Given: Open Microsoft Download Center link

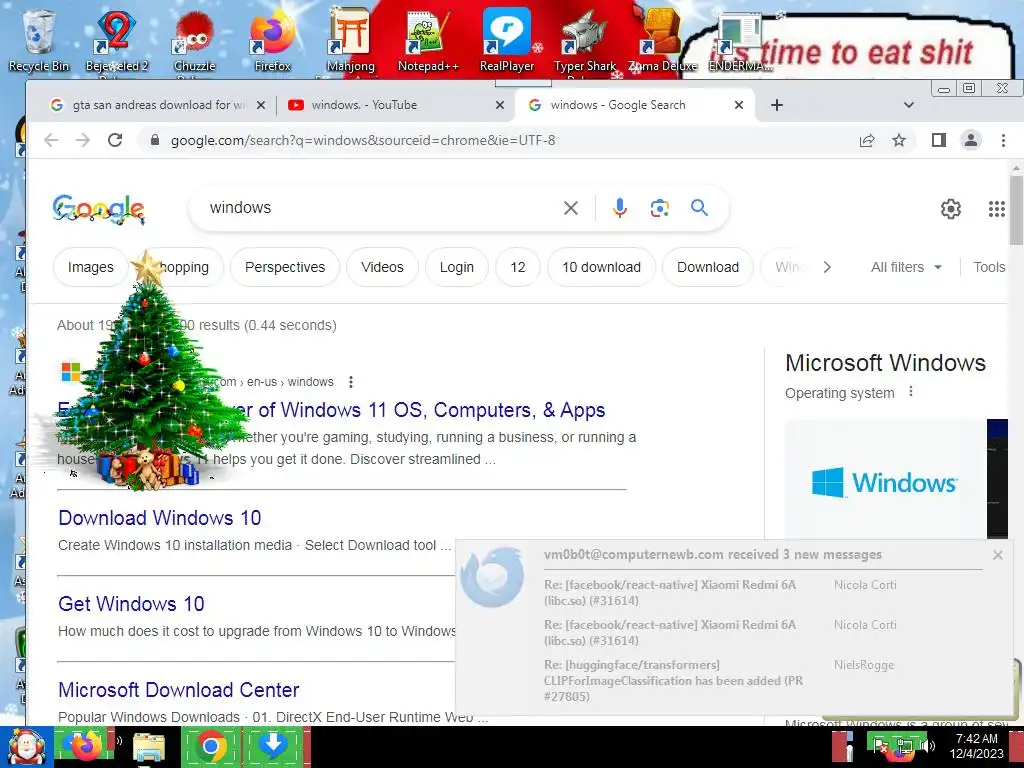Looking at the screenshot, I should pyautogui.click(x=179, y=690).
